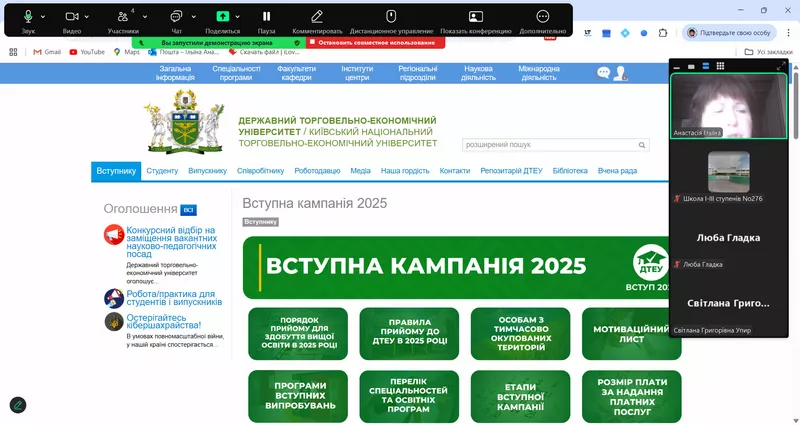
Task: Open Факультети кафедри menu
Action: click(x=296, y=73)
